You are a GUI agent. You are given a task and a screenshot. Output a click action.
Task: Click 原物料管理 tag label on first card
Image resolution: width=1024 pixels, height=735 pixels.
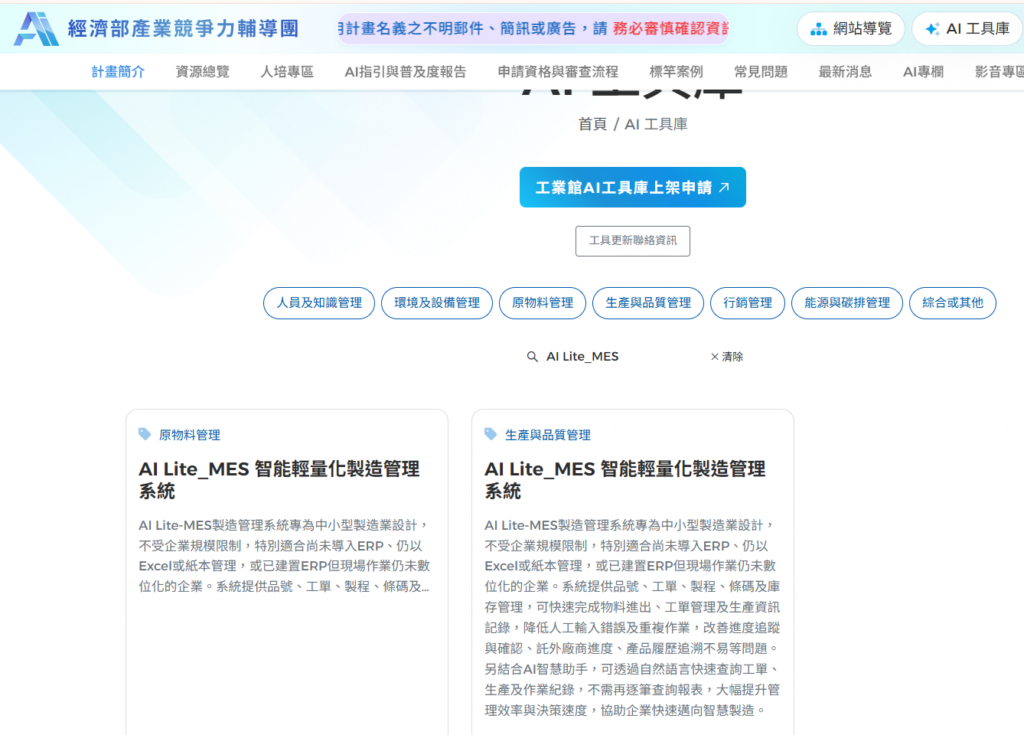click(x=189, y=434)
